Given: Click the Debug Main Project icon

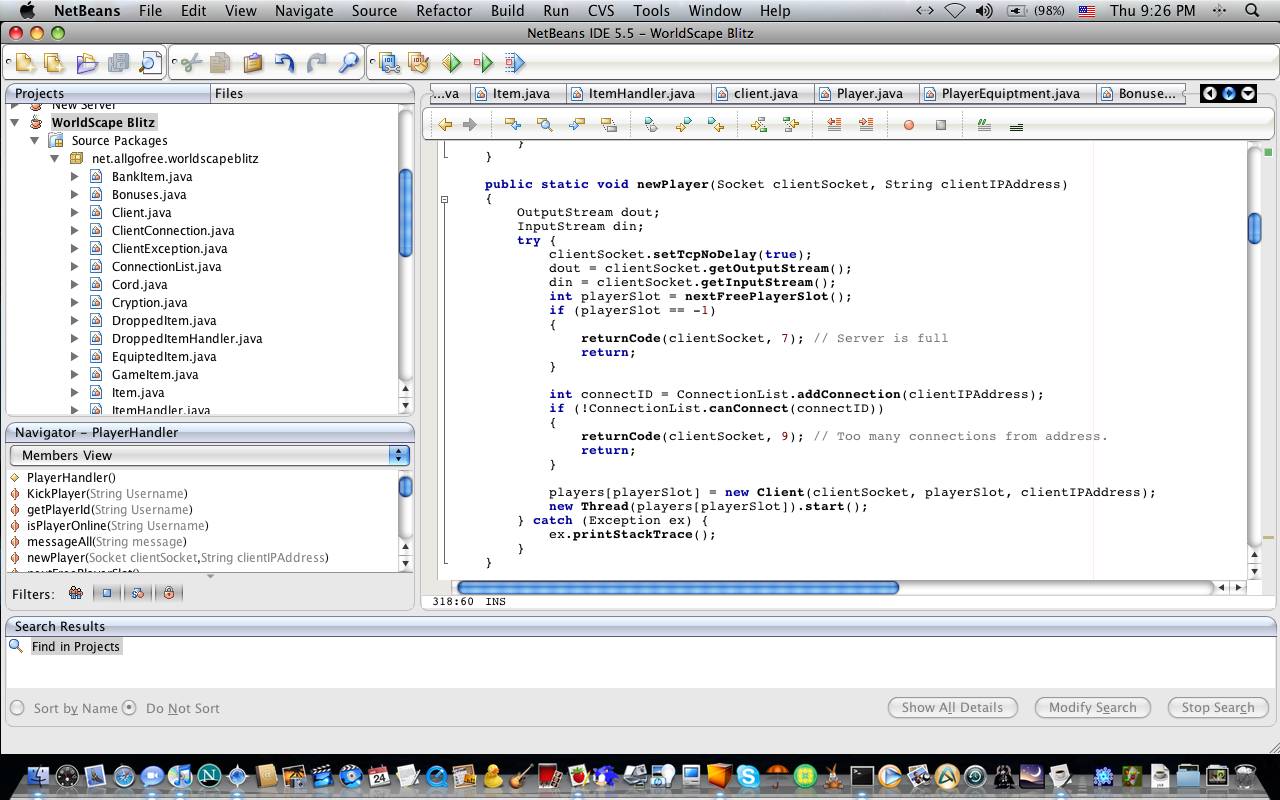Looking at the screenshot, I should (x=483, y=63).
